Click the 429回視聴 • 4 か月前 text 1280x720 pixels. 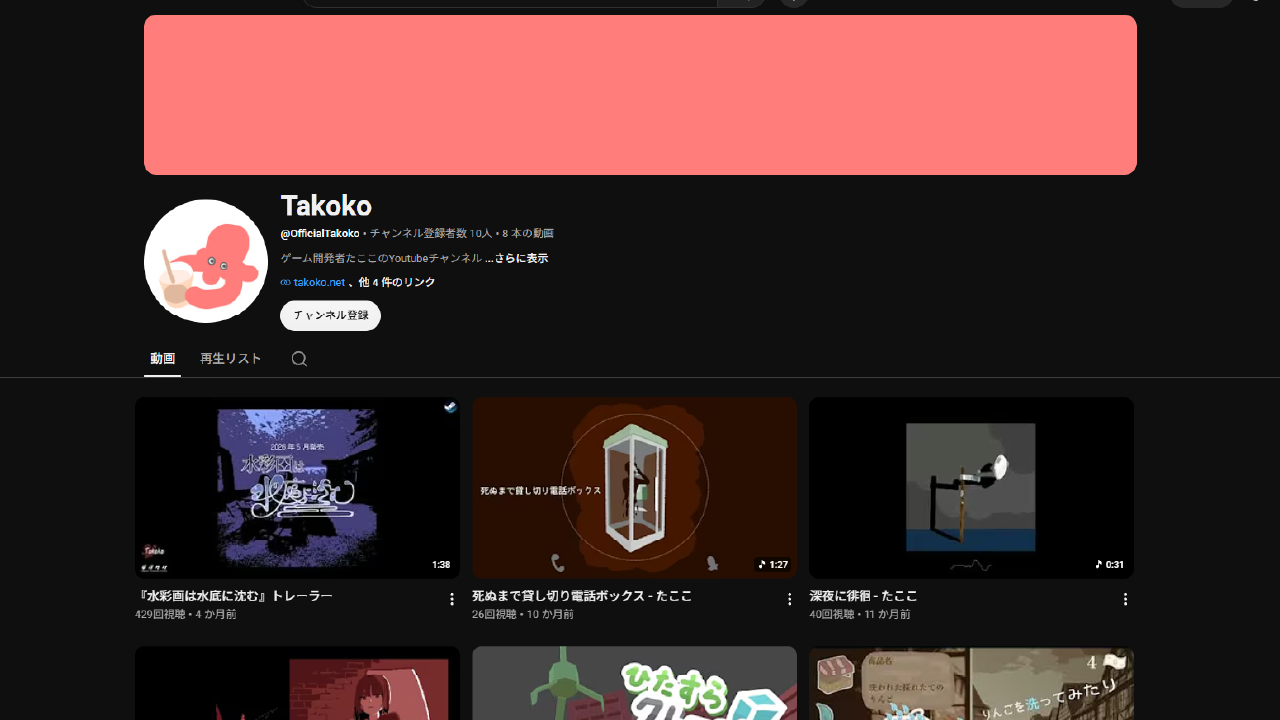click(186, 614)
